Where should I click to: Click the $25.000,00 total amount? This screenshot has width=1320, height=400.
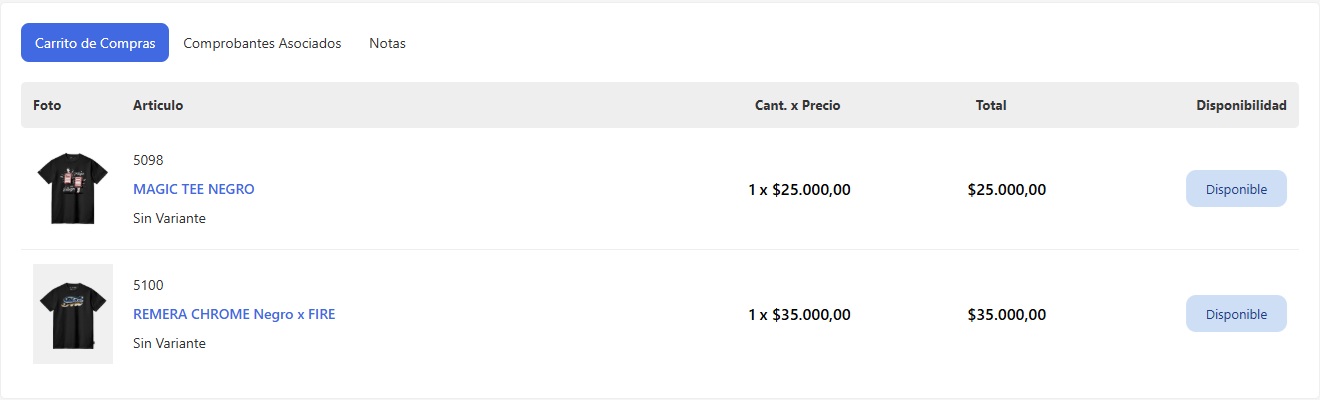pyautogui.click(x=1007, y=189)
